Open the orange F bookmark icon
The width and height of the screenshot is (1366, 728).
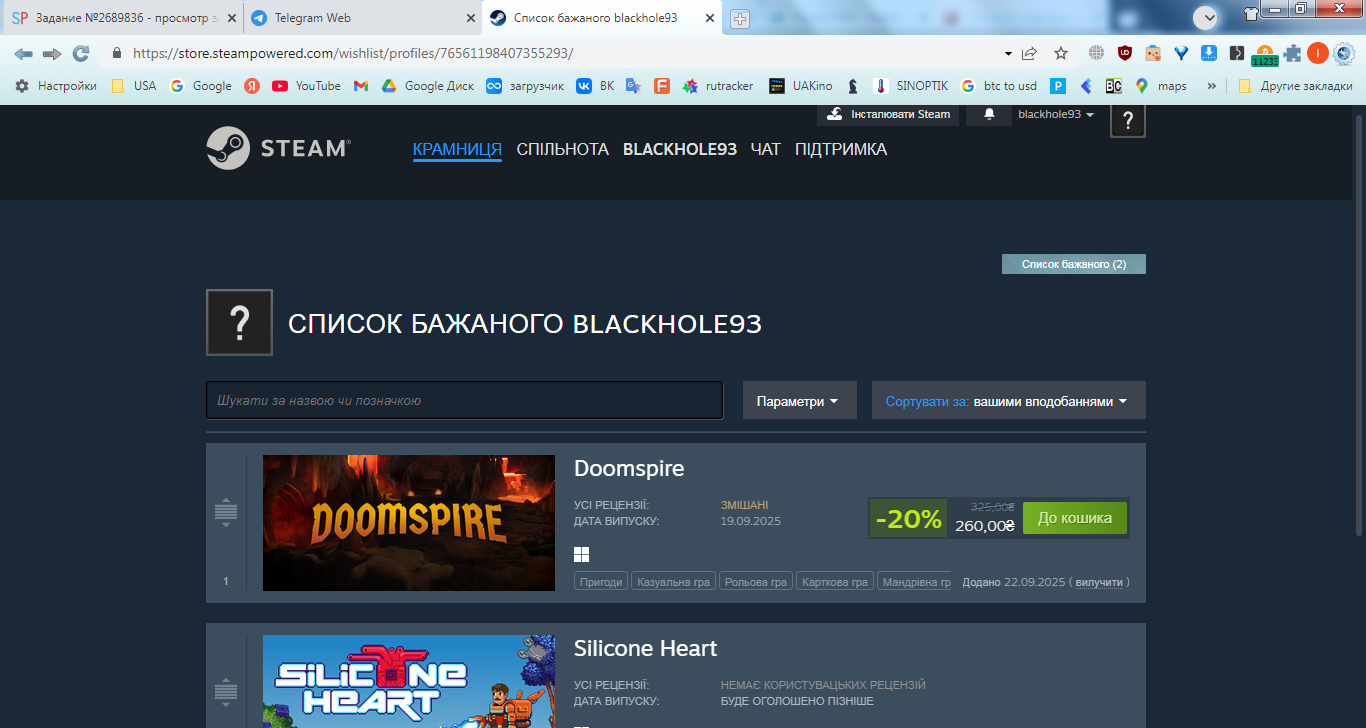click(x=661, y=86)
